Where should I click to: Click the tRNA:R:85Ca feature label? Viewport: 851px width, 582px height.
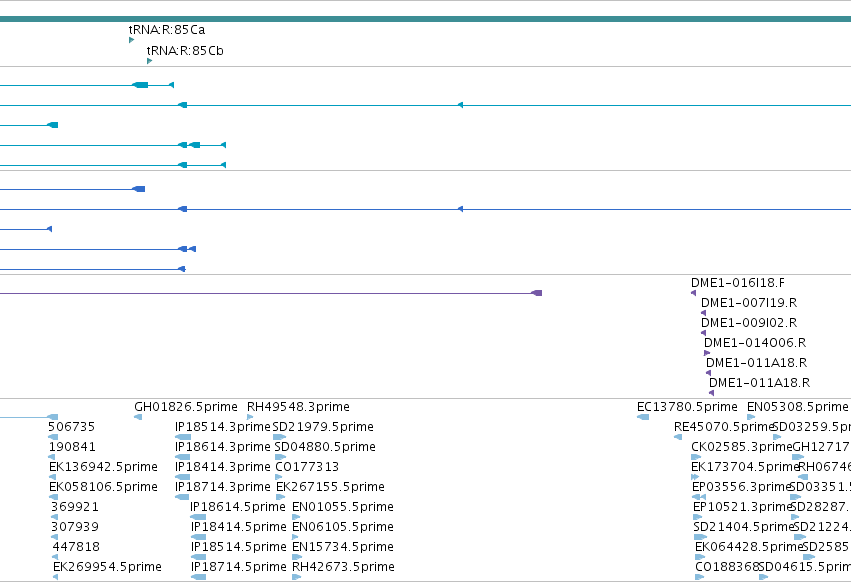167,29
